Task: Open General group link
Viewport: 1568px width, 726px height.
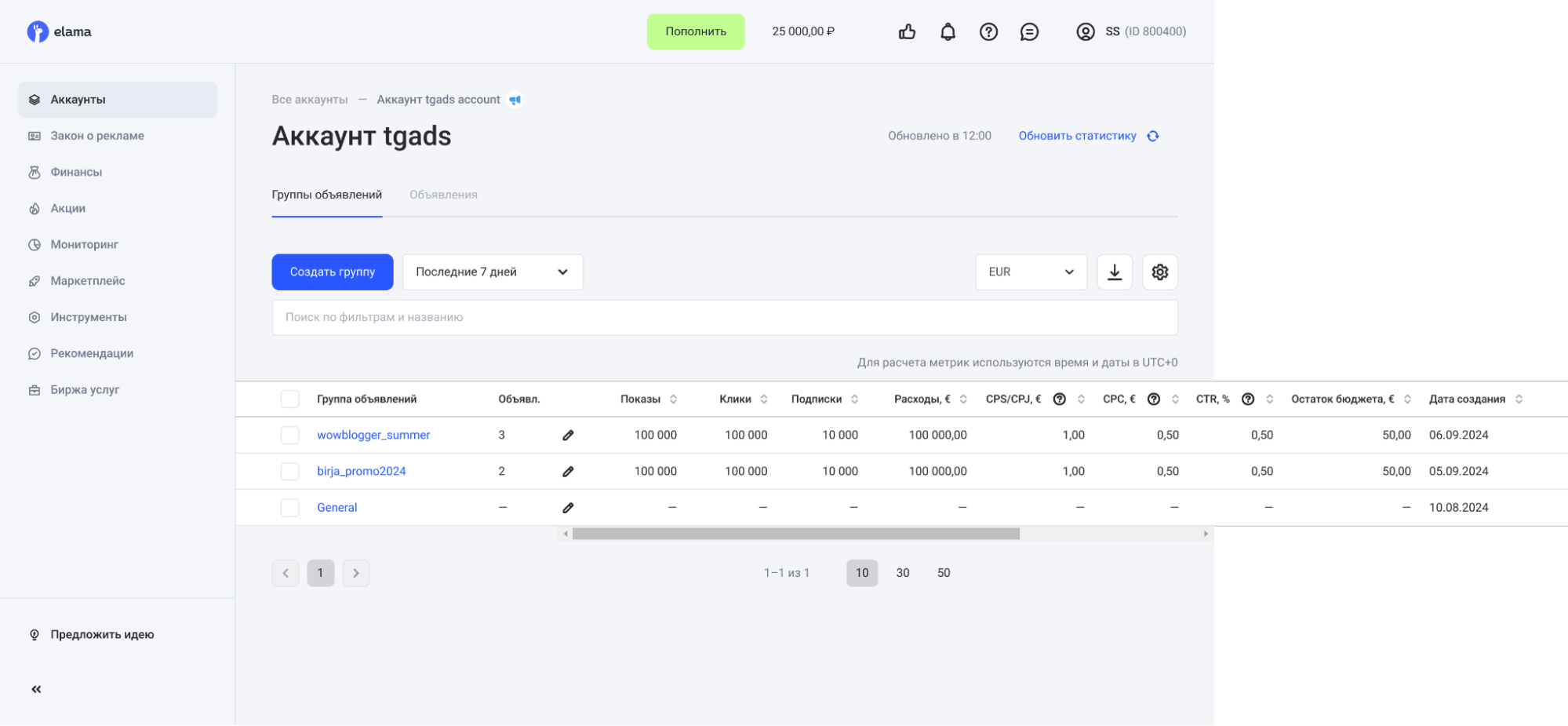Action: coord(337,508)
